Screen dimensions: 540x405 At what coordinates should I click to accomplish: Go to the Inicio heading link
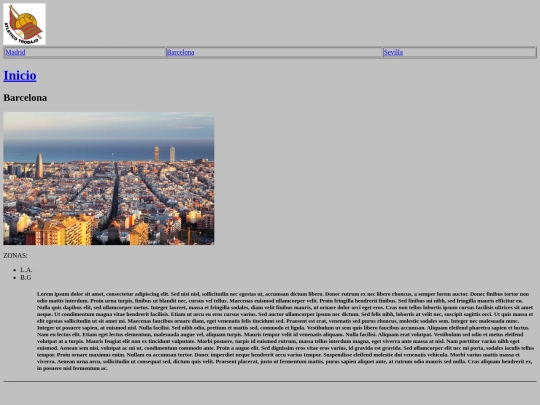[20, 76]
